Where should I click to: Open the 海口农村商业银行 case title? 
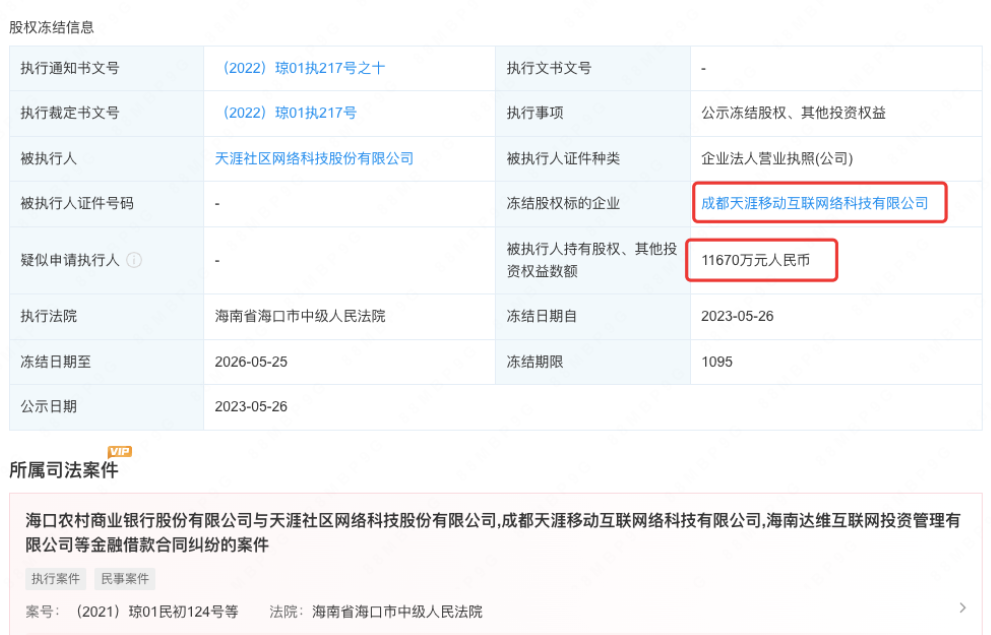click(493, 532)
